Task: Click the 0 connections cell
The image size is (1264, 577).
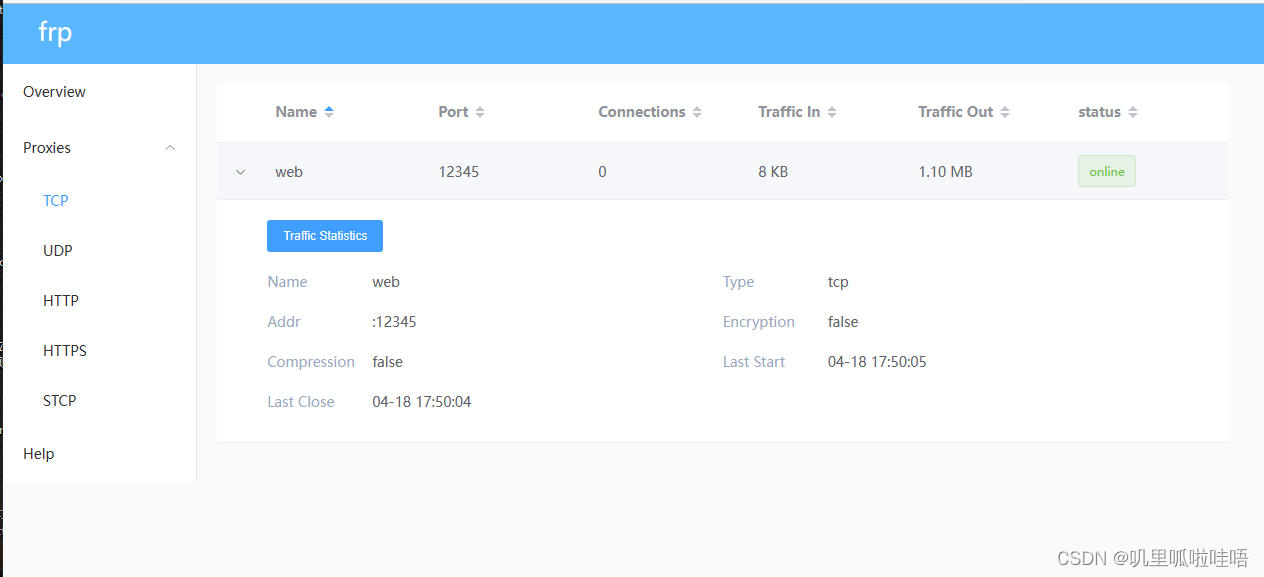Action: (x=602, y=172)
